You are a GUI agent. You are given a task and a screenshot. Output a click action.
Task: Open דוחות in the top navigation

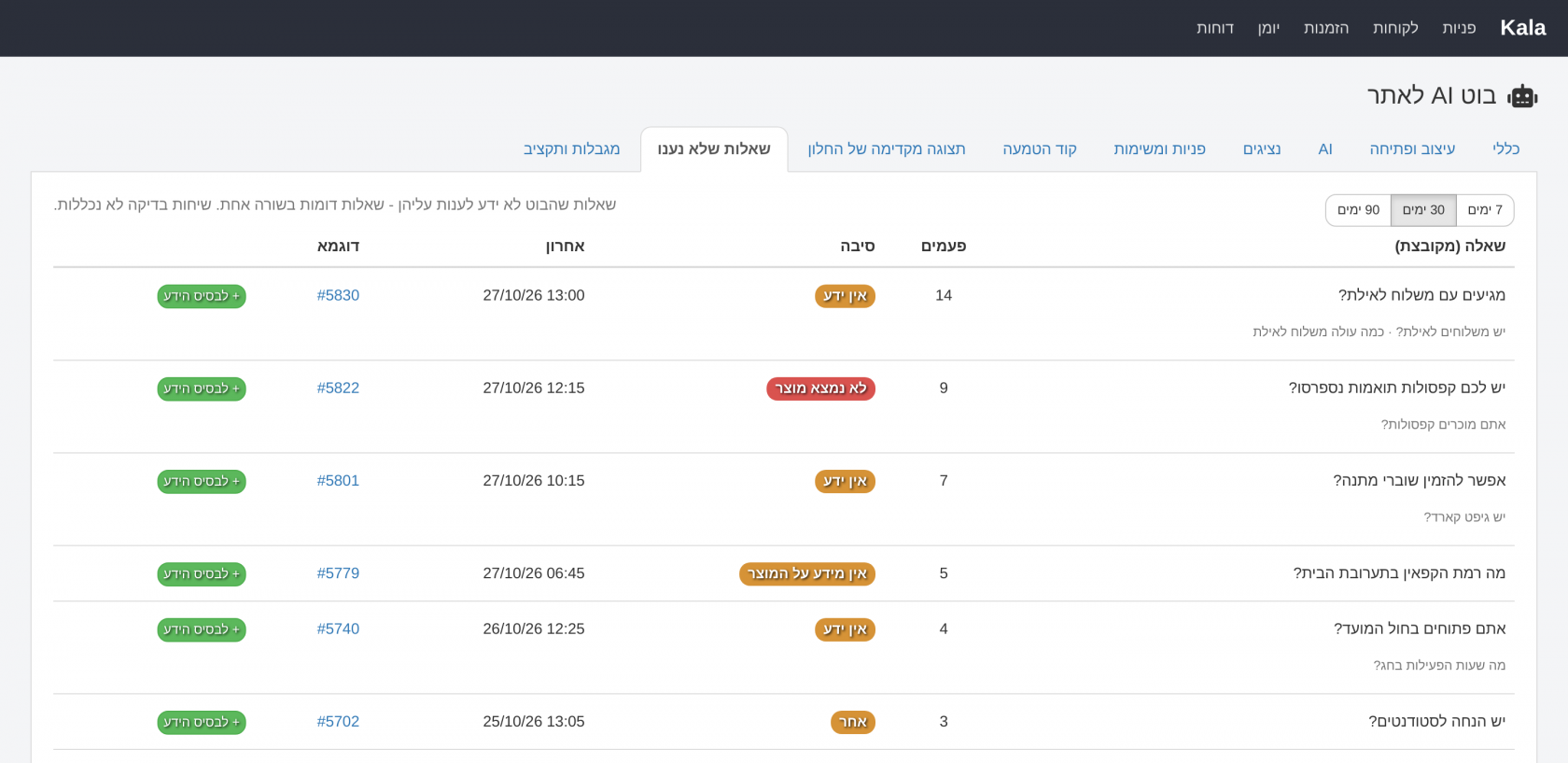click(1215, 28)
